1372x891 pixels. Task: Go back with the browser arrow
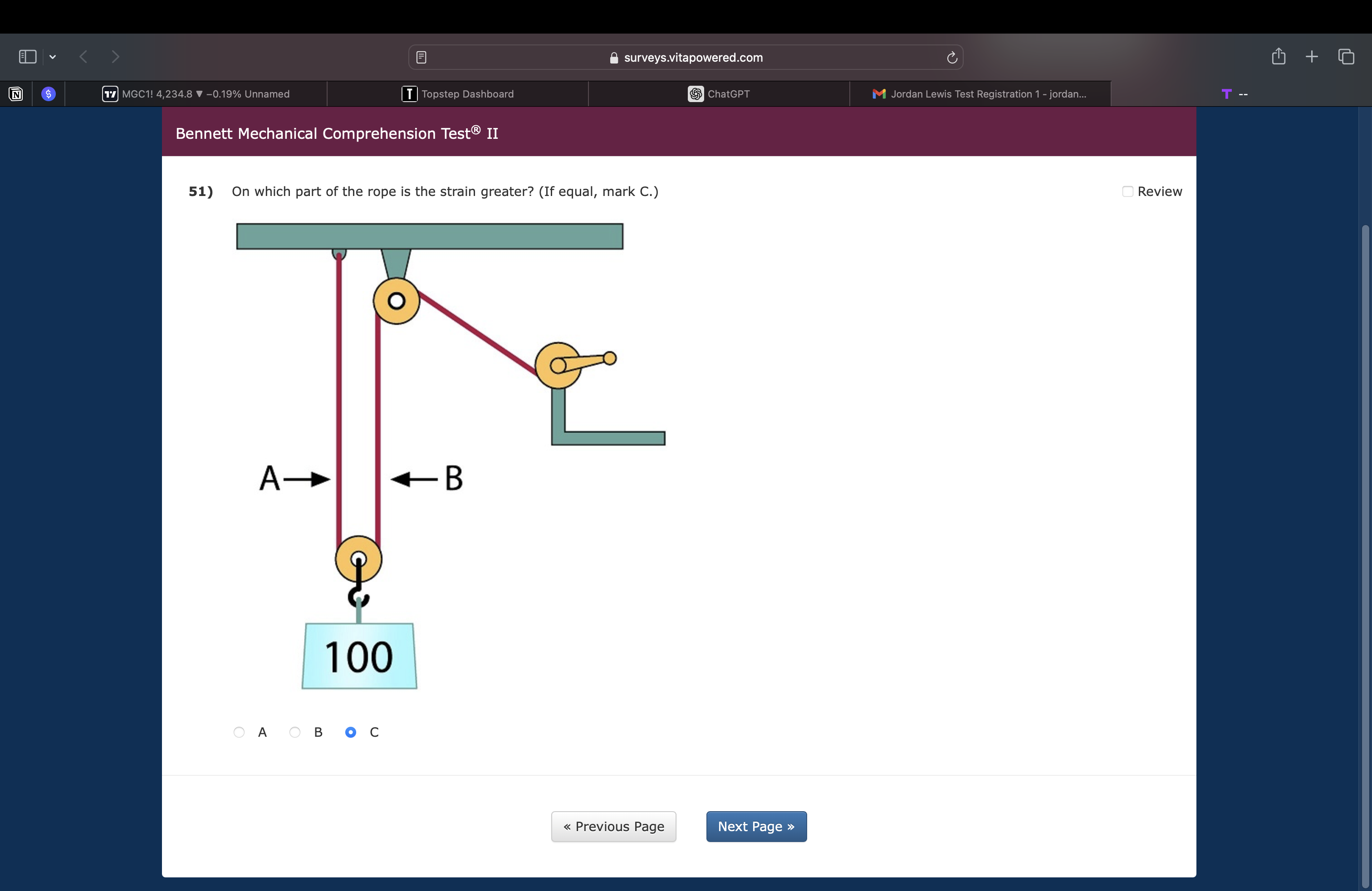pyautogui.click(x=83, y=56)
